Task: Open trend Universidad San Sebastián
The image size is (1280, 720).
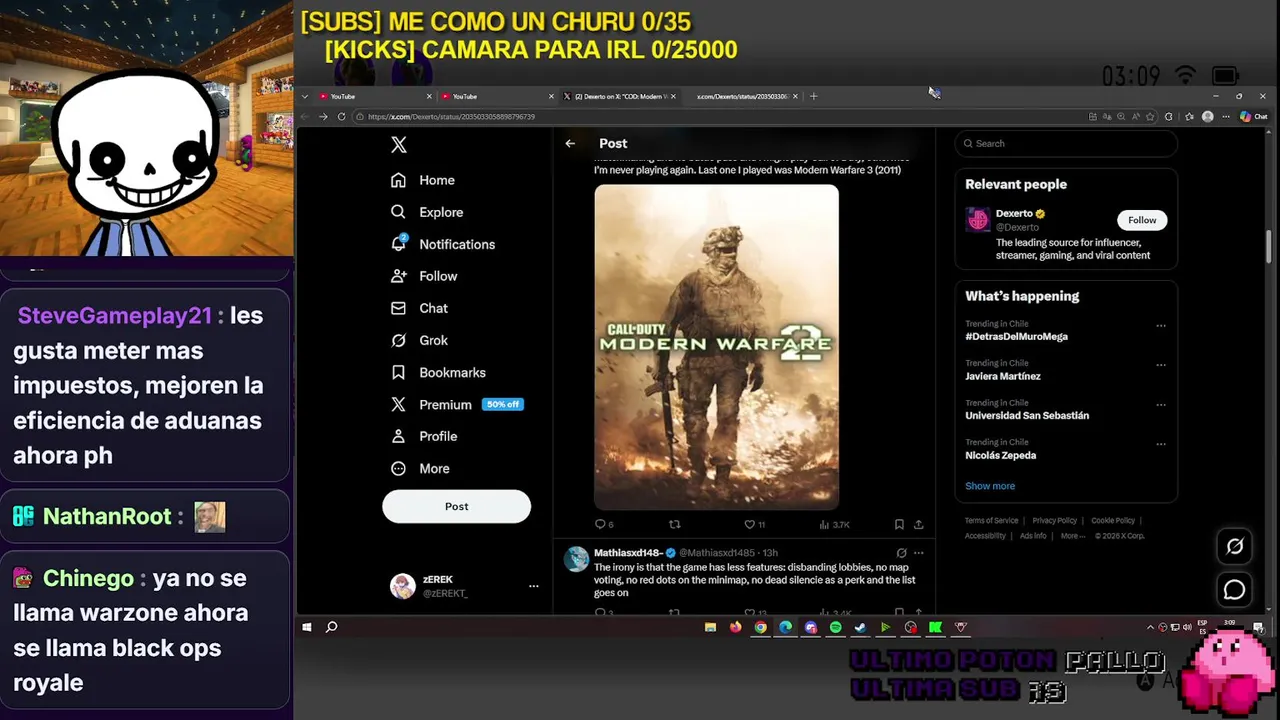Action: 1027,415
